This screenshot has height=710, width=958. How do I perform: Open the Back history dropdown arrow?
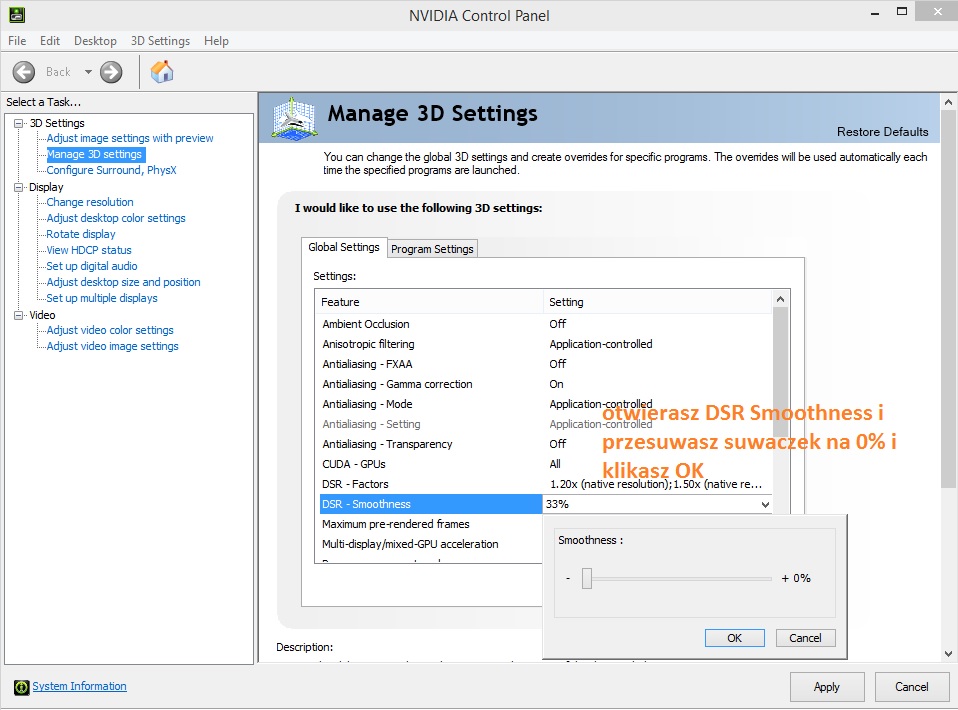click(88, 72)
